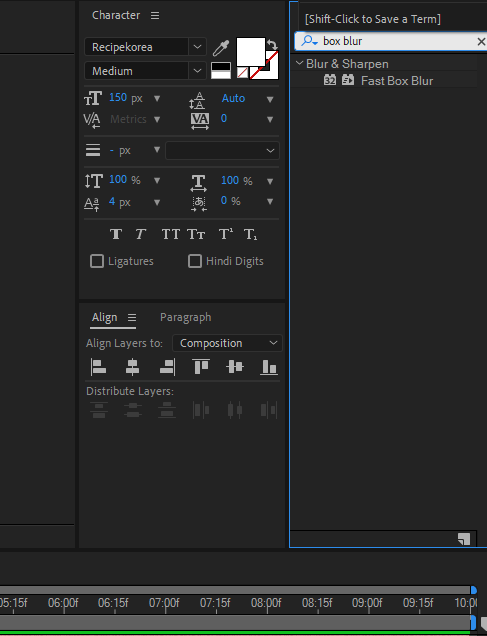
Task: Click the tracking VA icon
Action: click(200, 121)
